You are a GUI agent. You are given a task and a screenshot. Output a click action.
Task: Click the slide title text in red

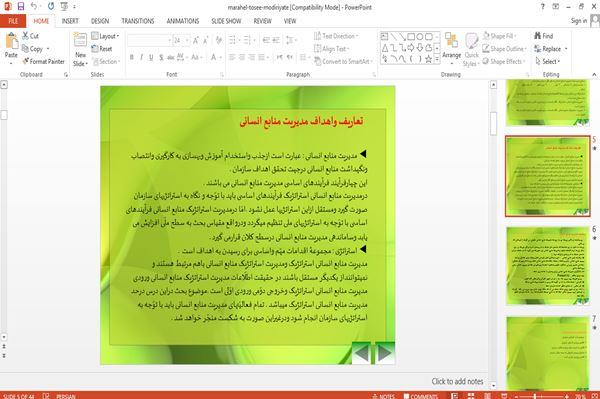(302, 121)
